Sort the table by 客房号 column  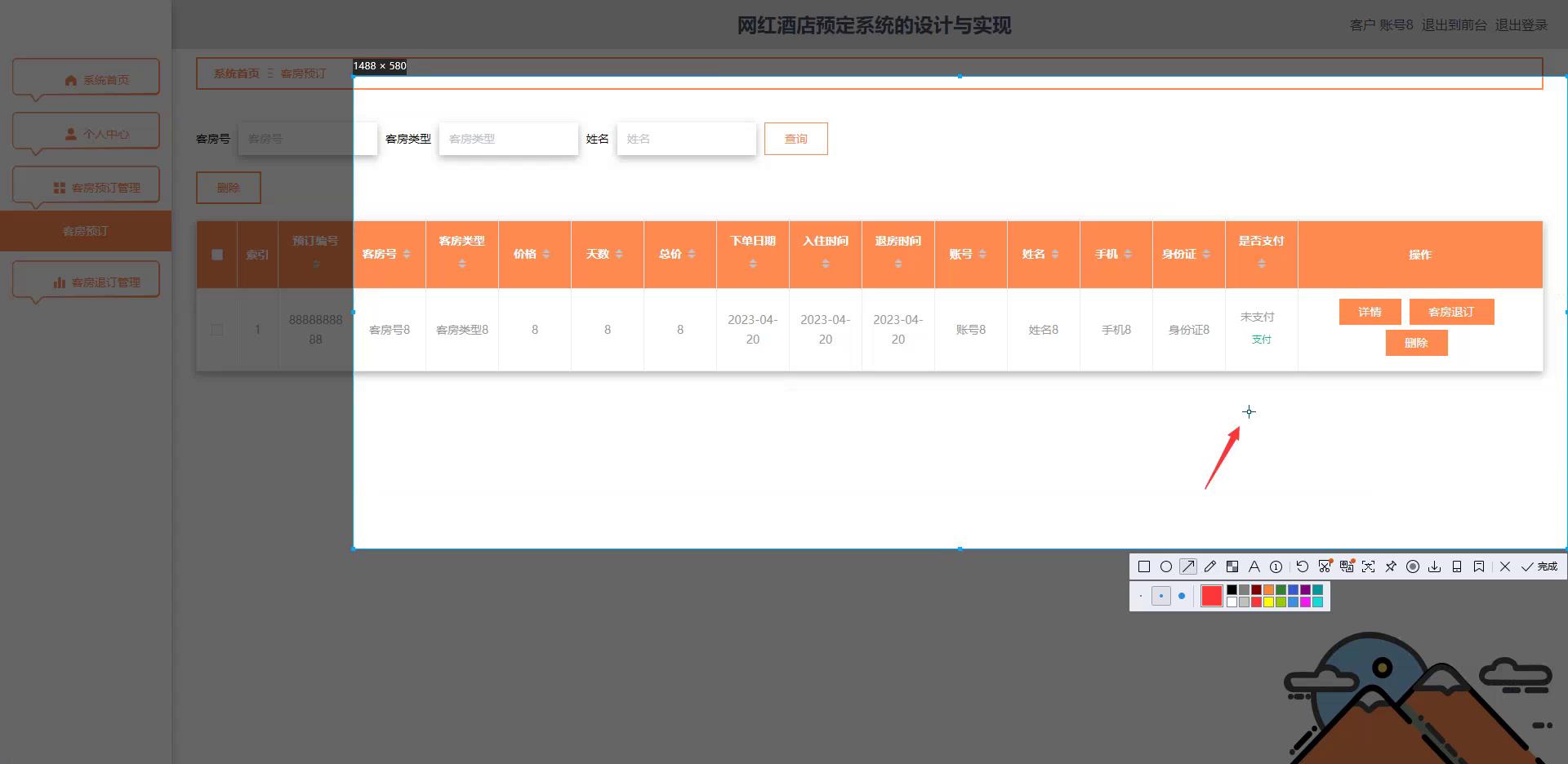tap(407, 254)
